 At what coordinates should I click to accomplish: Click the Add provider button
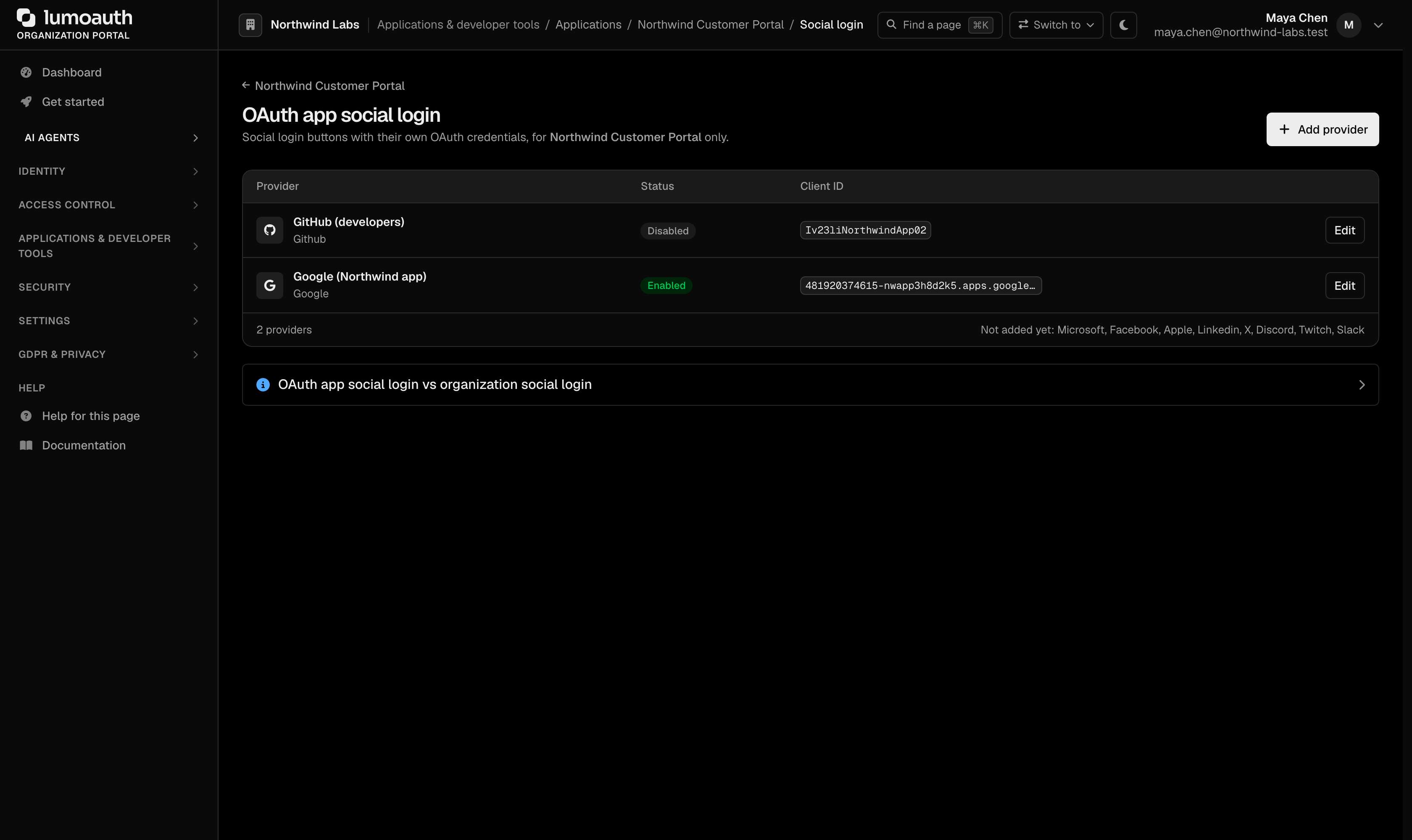pos(1322,130)
